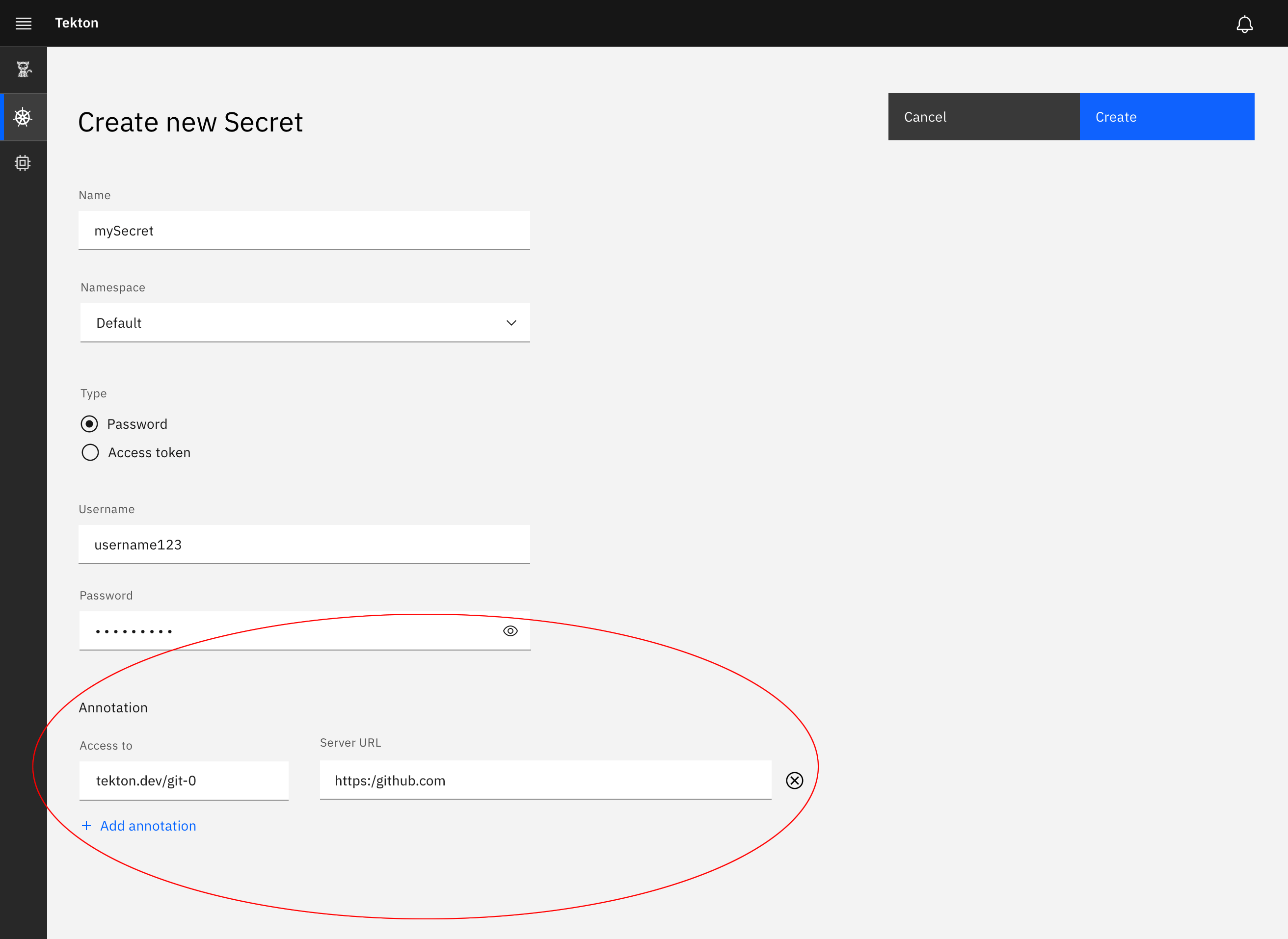Remove the annotation using the circled X icon

point(794,781)
